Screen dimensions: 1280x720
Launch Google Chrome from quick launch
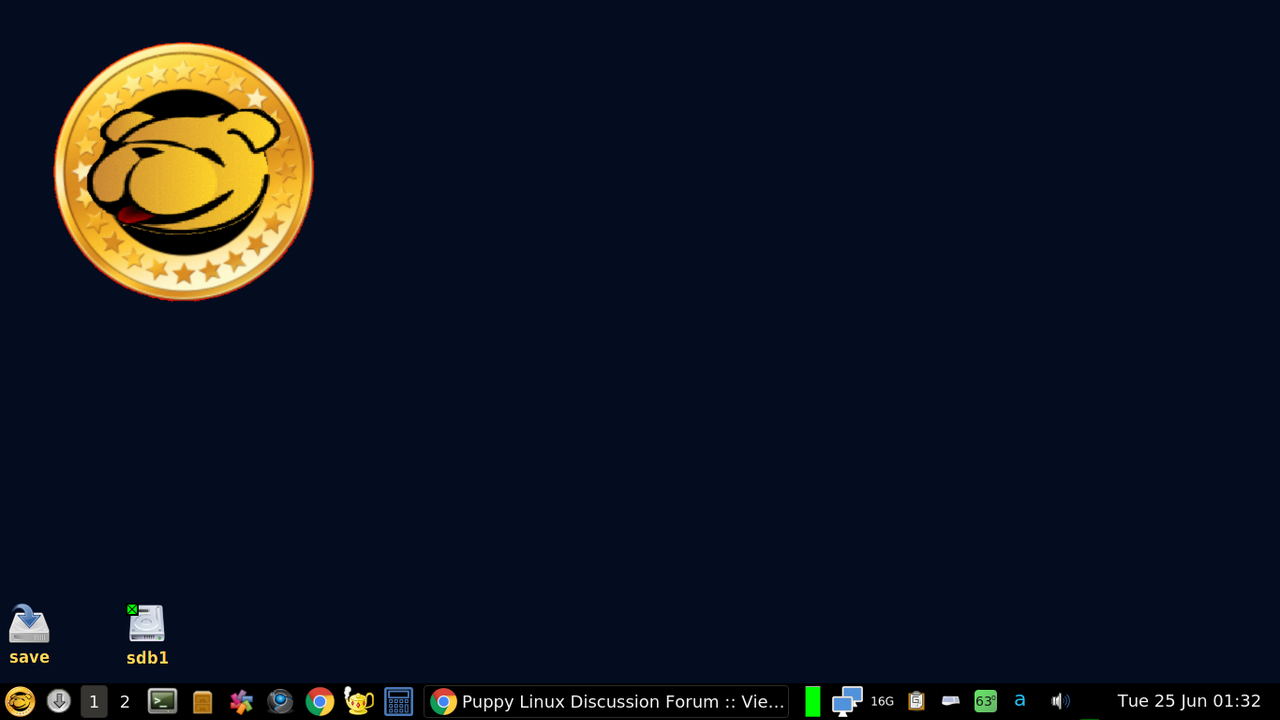(x=320, y=702)
